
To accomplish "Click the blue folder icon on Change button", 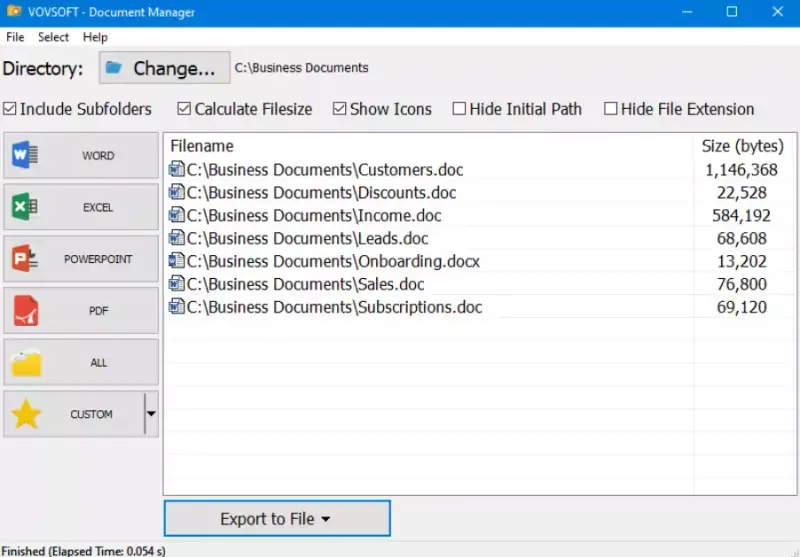I will (114, 67).
